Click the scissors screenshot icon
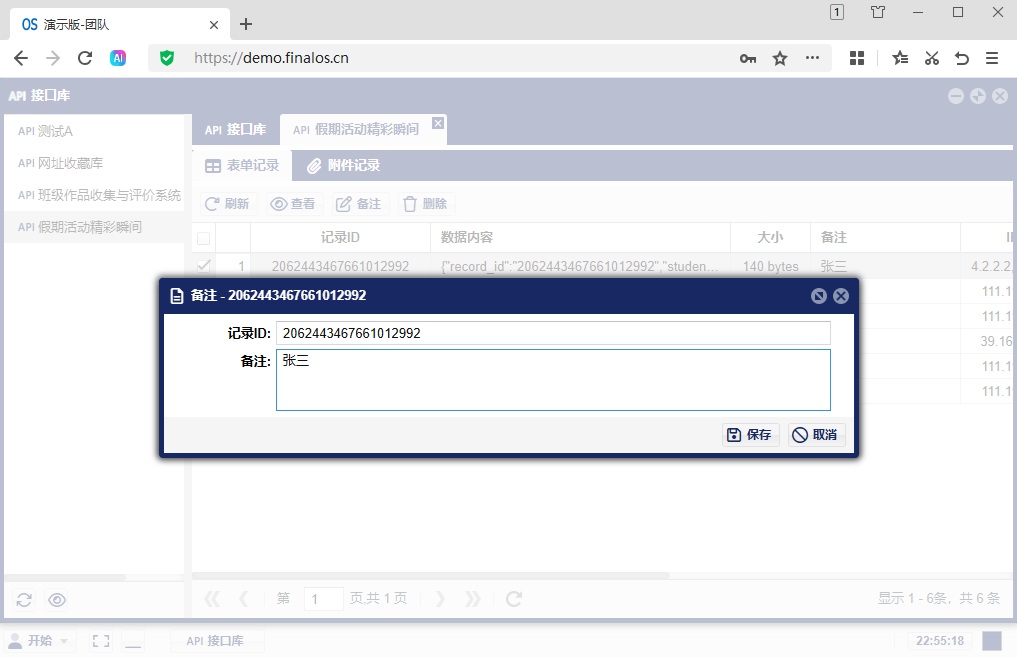 point(931,58)
